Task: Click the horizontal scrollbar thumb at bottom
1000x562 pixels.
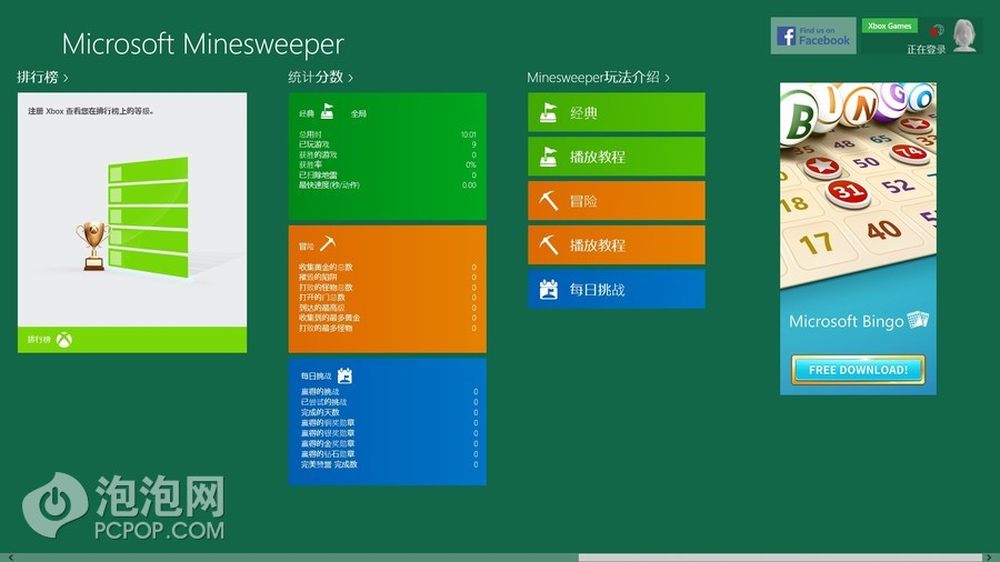Action: tap(780, 558)
